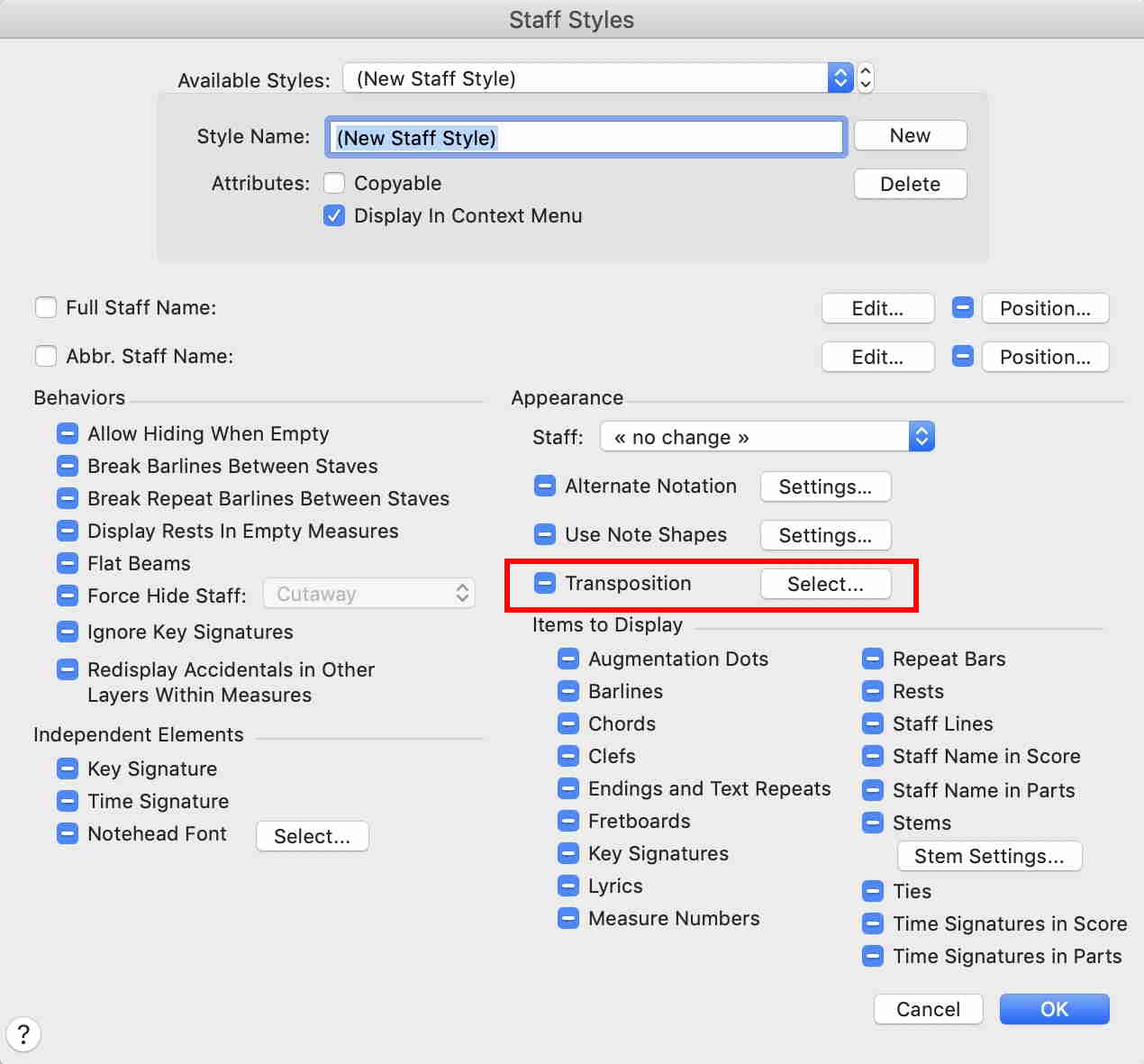
Task: Click Select button next to Transposition
Action: coord(825,584)
